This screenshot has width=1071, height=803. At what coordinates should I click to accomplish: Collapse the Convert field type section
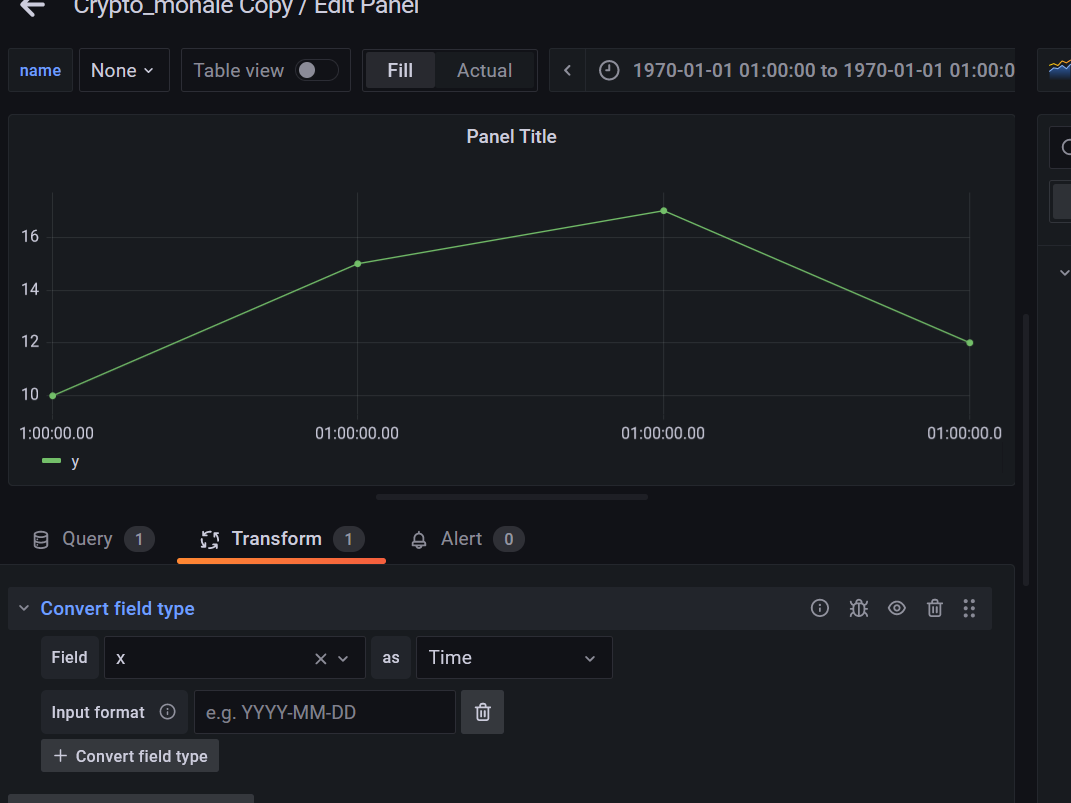pos(24,608)
